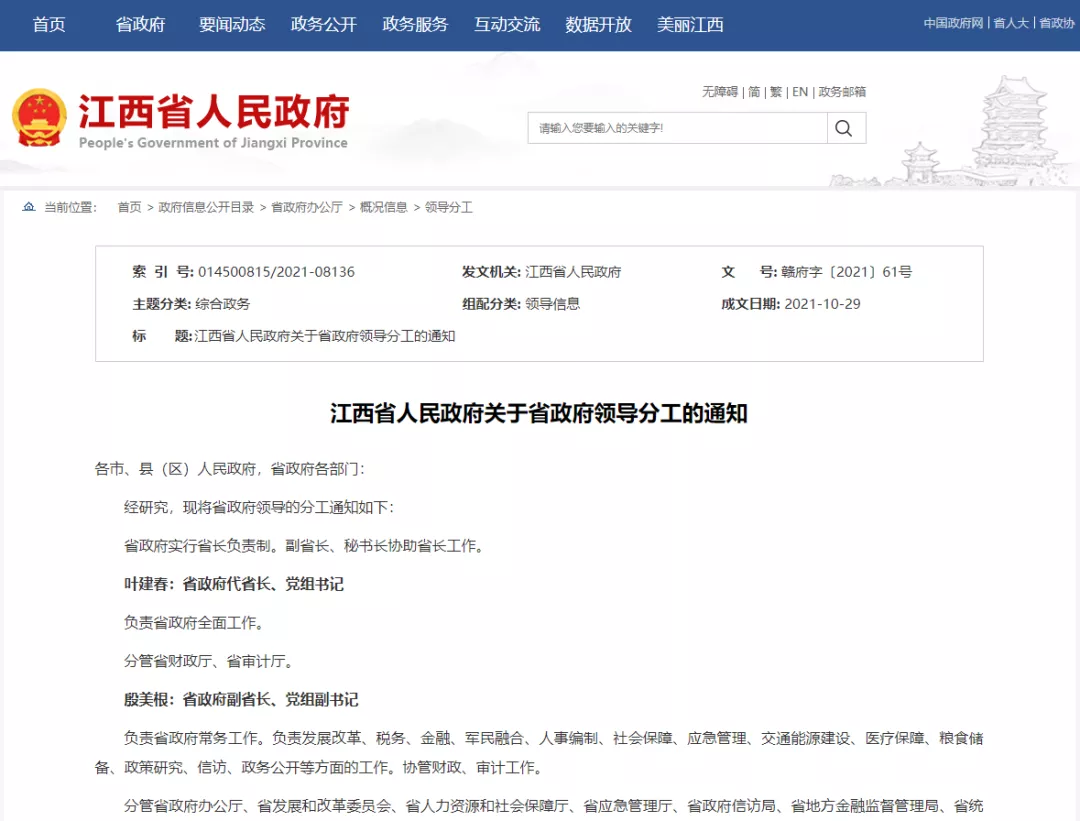The height and width of the screenshot is (821, 1080).
Task: Open the 数据开放 section
Action: tap(597, 24)
